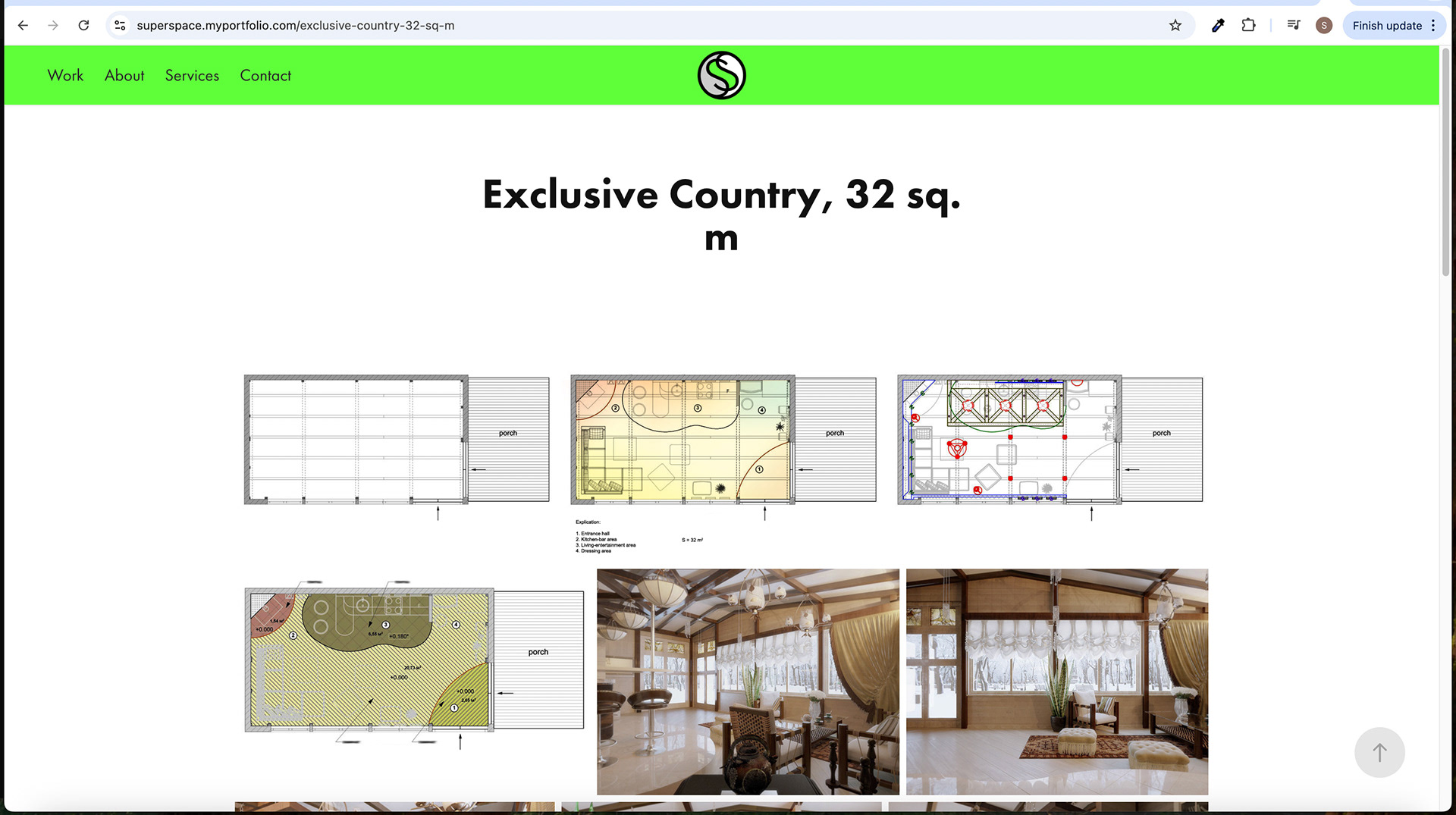View site information icon in address bar
The image size is (1456, 815).
tap(120, 25)
